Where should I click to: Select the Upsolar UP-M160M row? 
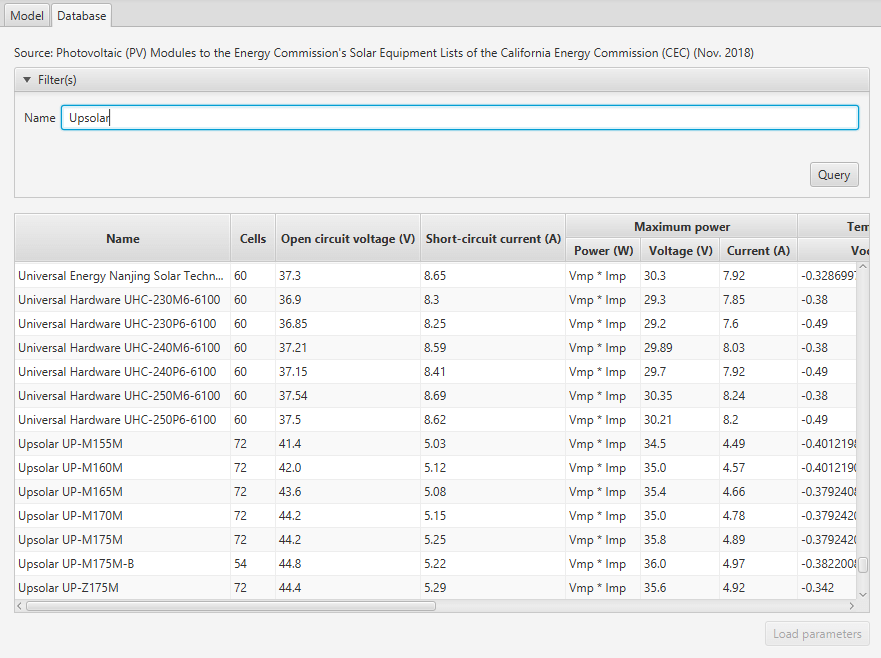pyautogui.click(x=435, y=468)
